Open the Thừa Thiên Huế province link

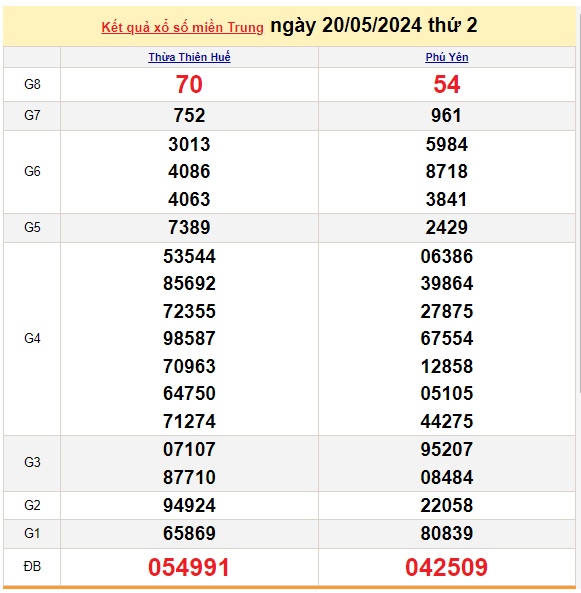189,57
